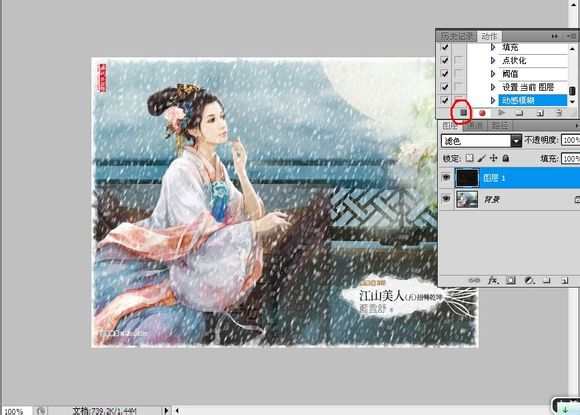Hide 背景 layer with eye icon
The height and width of the screenshot is (415, 580).
446,199
